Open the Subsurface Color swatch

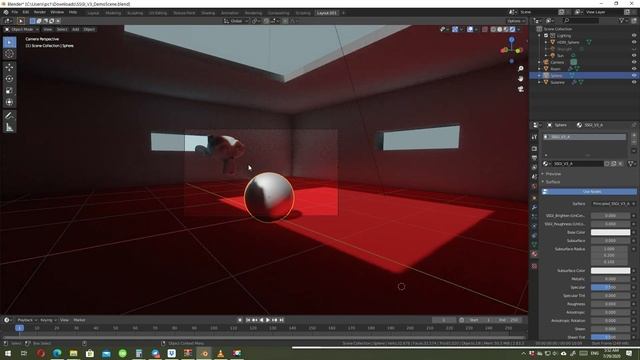(610, 271)
